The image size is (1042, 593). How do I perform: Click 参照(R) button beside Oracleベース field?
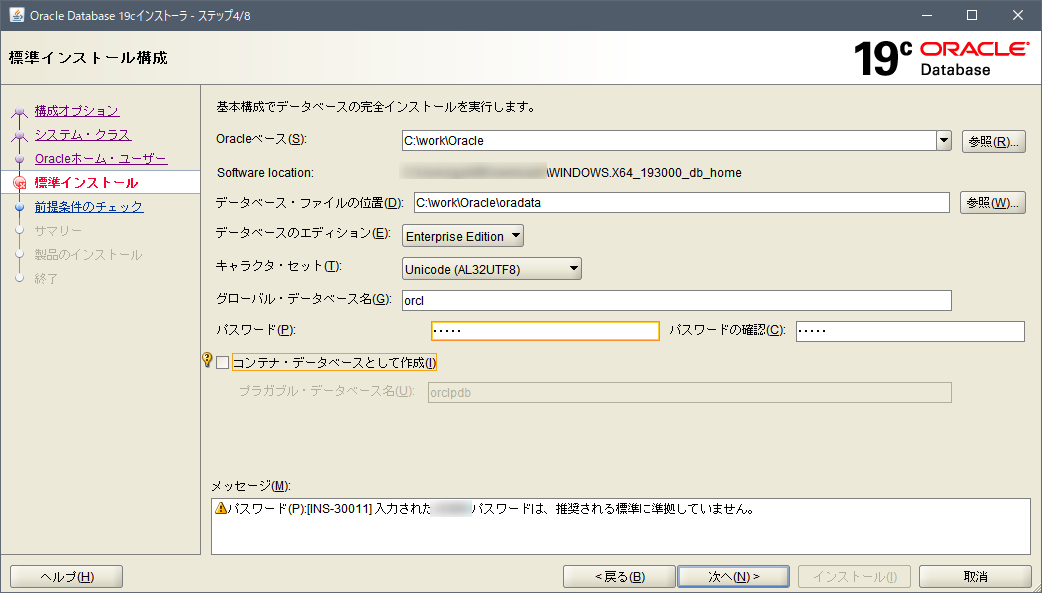click(992, 140)
